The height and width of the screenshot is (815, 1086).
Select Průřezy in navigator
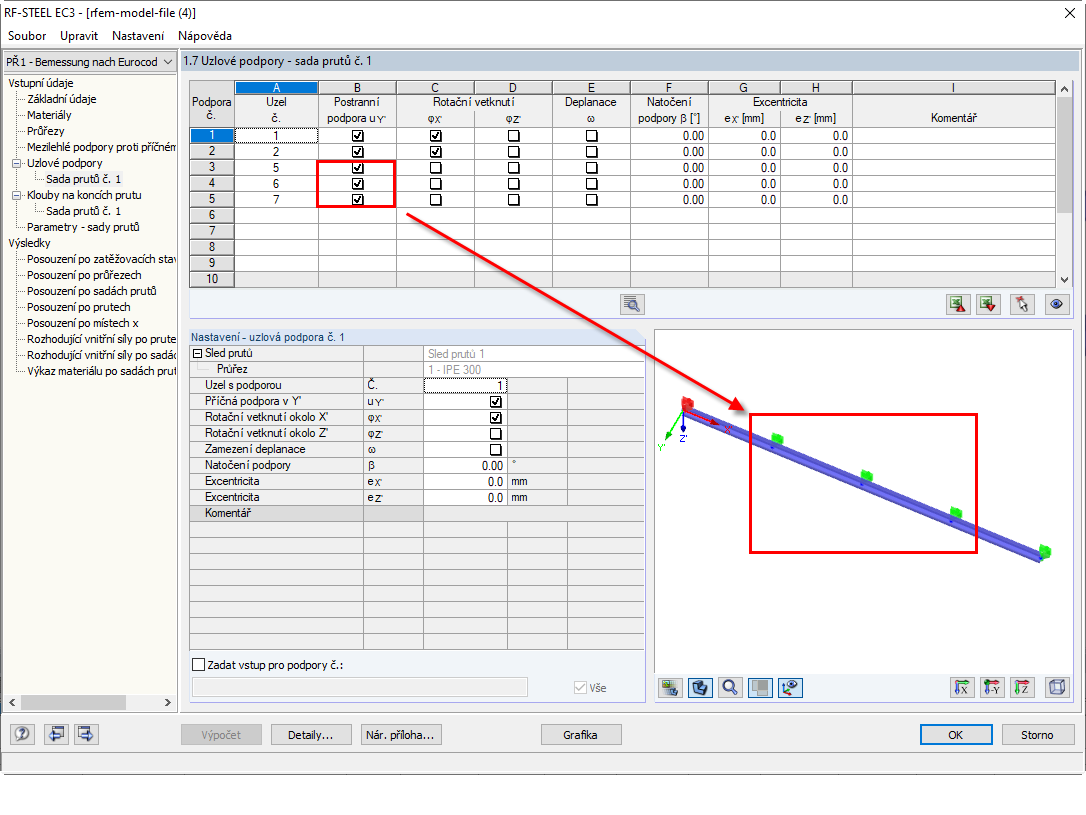tap(46, 131)
